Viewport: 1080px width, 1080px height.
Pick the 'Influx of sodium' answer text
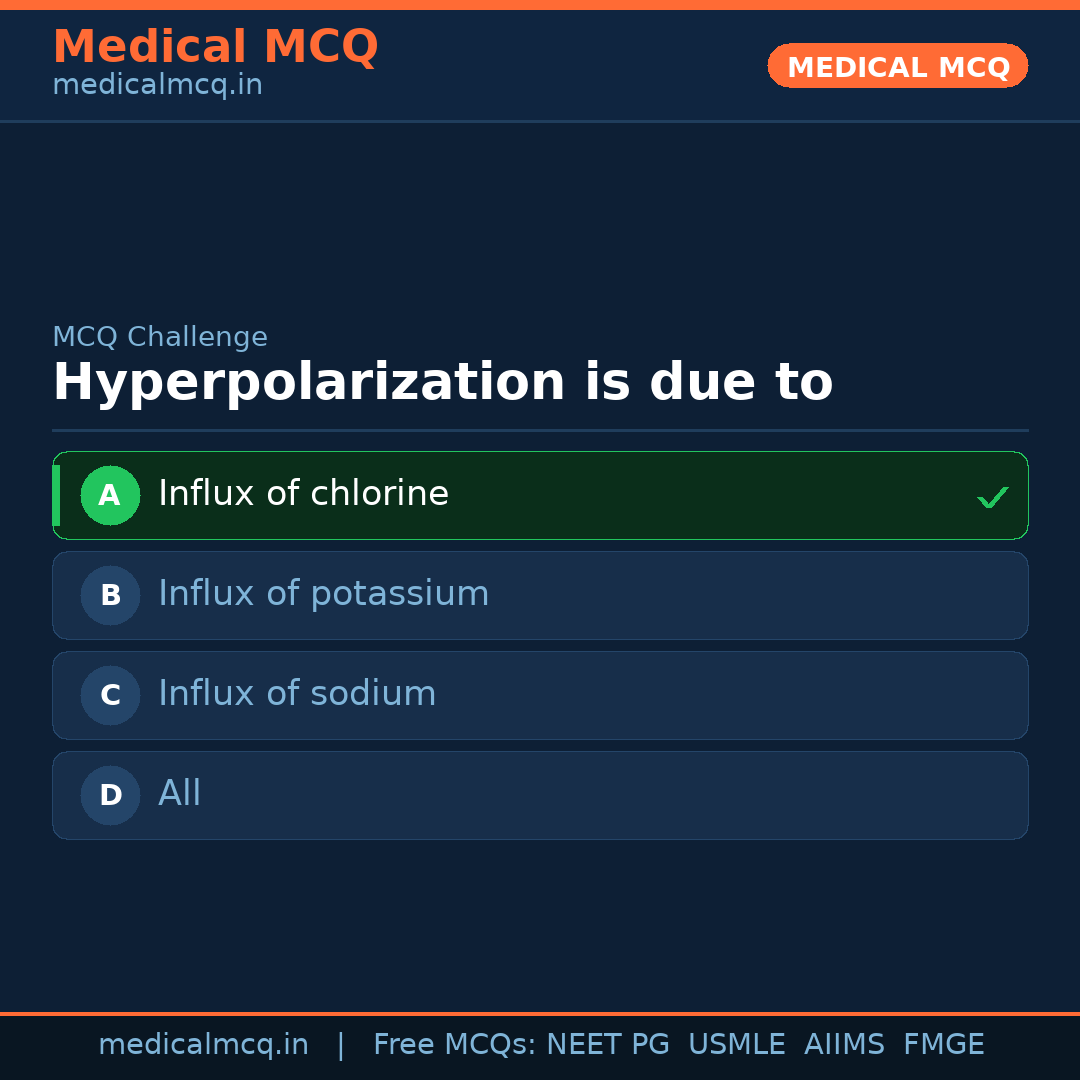(x=297, y=694)
